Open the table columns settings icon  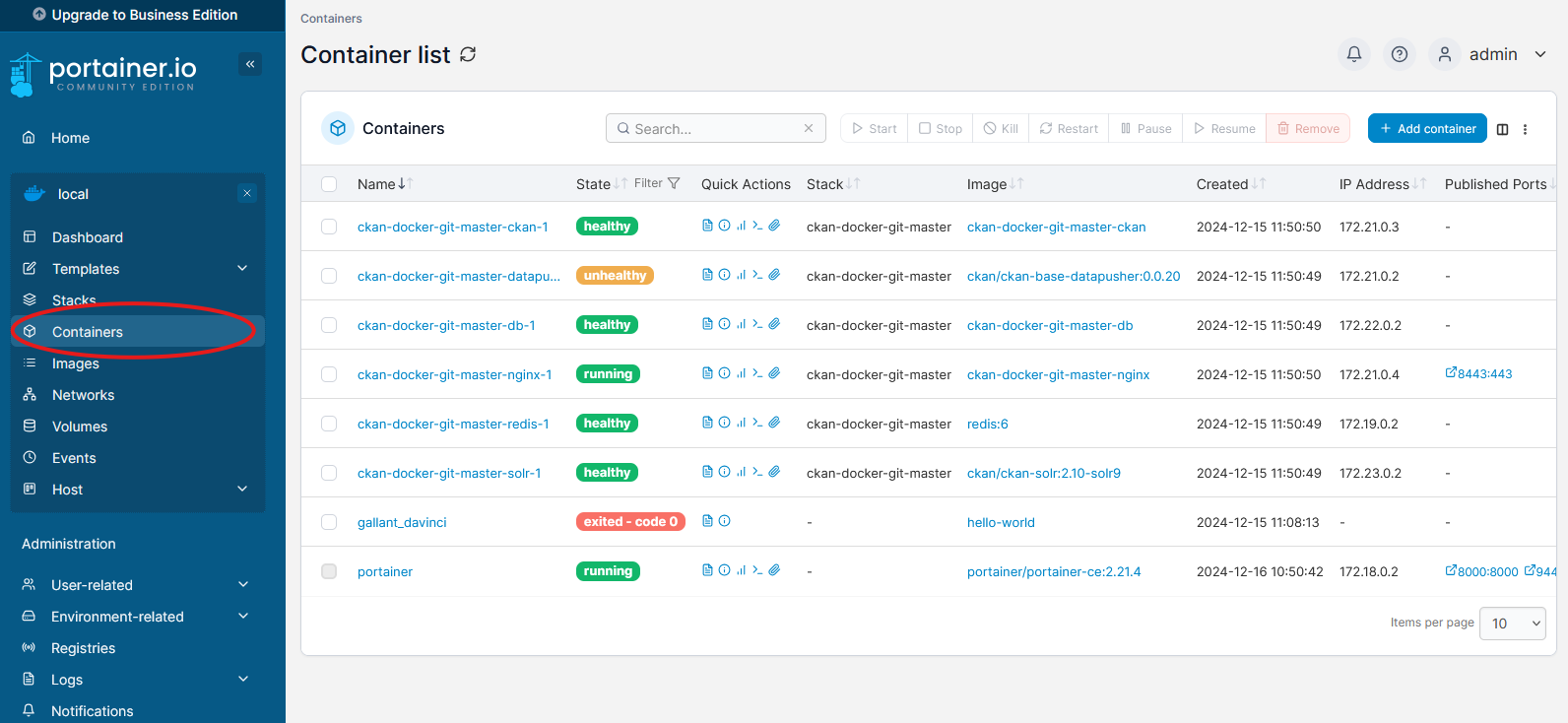pyautogui.click(x=1502, y=129)
